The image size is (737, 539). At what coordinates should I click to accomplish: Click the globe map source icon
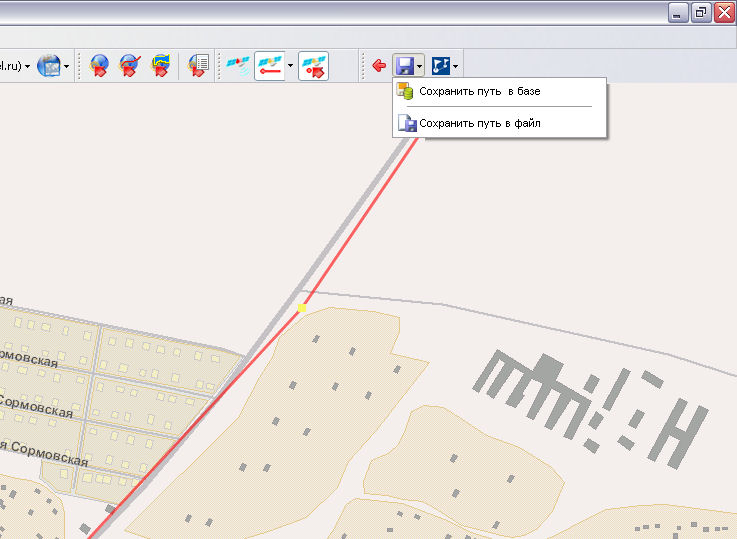pyautogui.click(x=48, y=66)
